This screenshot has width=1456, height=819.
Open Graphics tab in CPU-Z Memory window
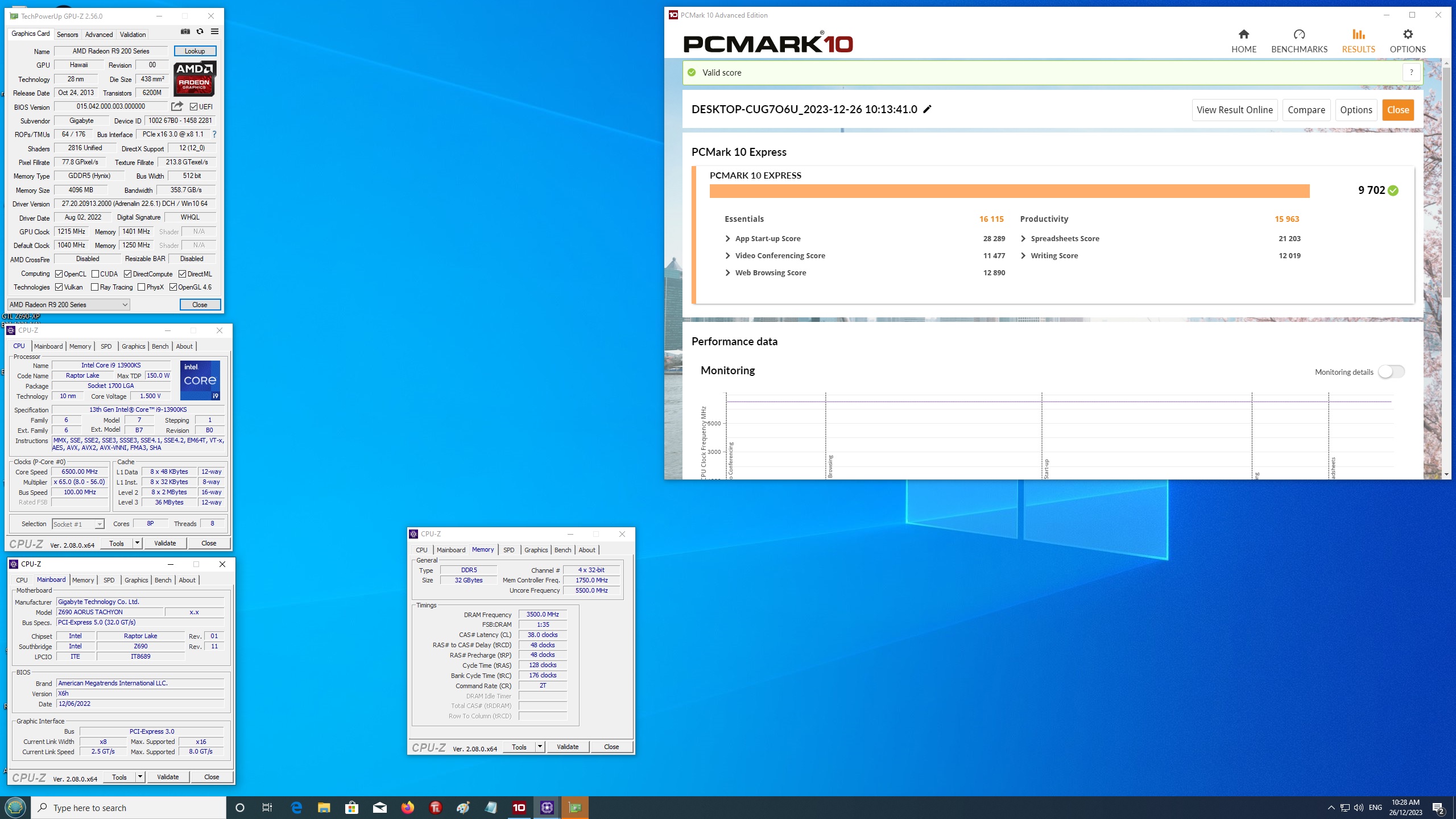tap(536, 550)
